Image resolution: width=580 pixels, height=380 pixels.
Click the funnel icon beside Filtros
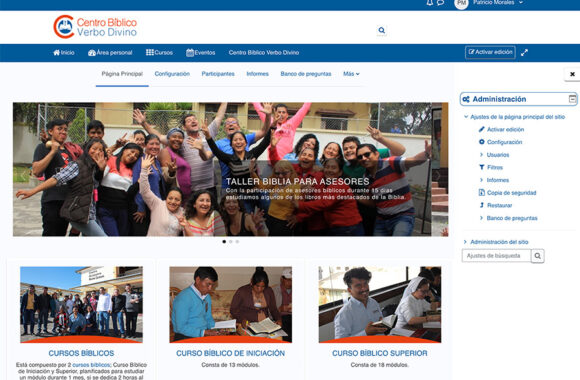point(481,167)
